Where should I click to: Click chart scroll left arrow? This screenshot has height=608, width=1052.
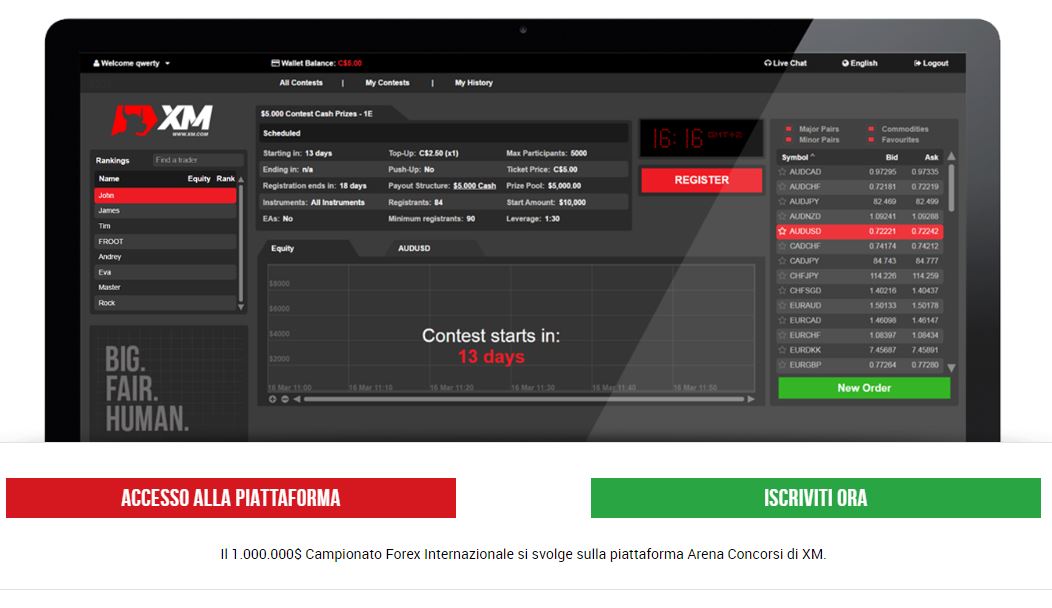(x=297, y=399)
